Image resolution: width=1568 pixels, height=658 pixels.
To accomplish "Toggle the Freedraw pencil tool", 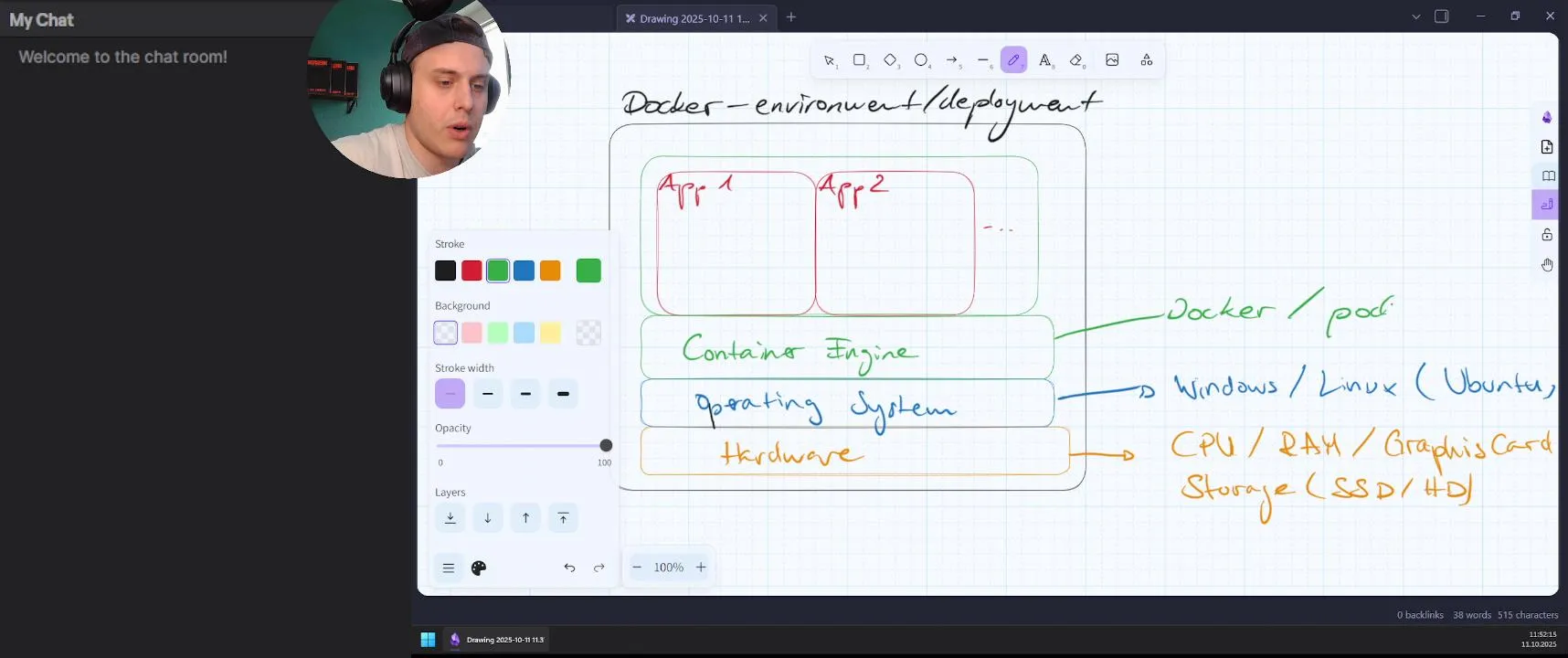I will [x=1014, y=60].
